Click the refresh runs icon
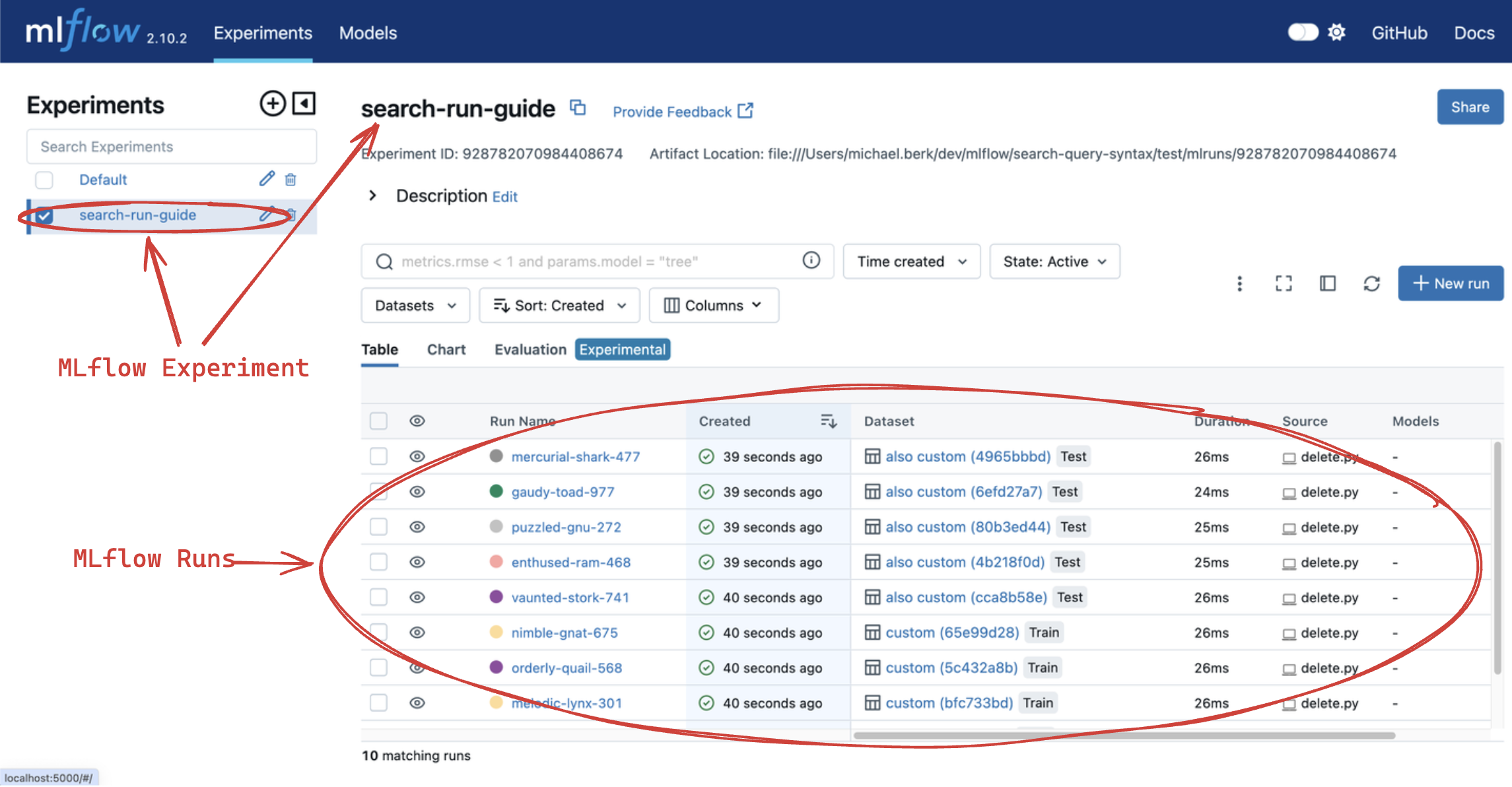The image size is (1512, 787). (x=1371, y=284)
